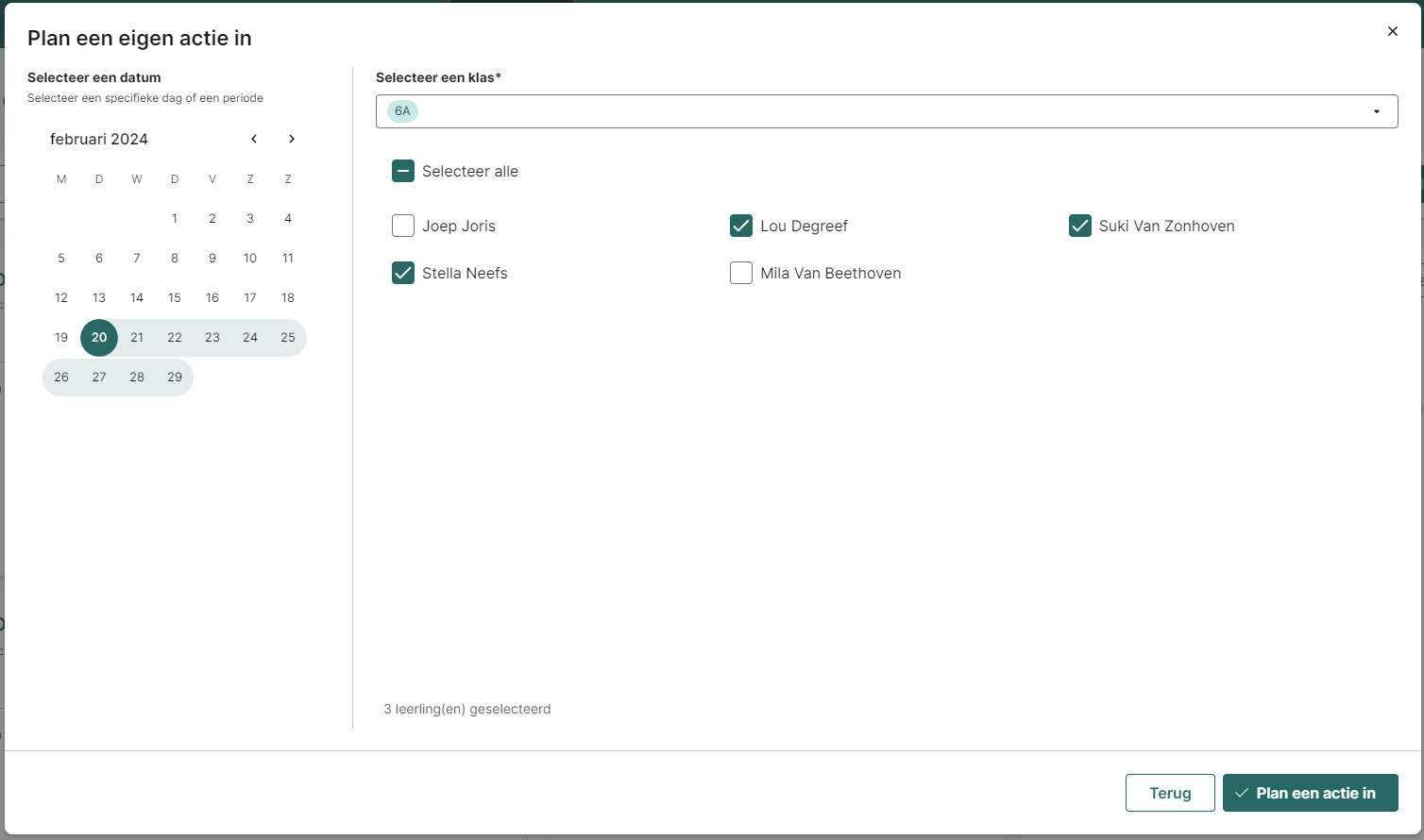Toggle the Selecteer alle checkbox
This screenshot has height=840, width=1424.
[403, 171]
